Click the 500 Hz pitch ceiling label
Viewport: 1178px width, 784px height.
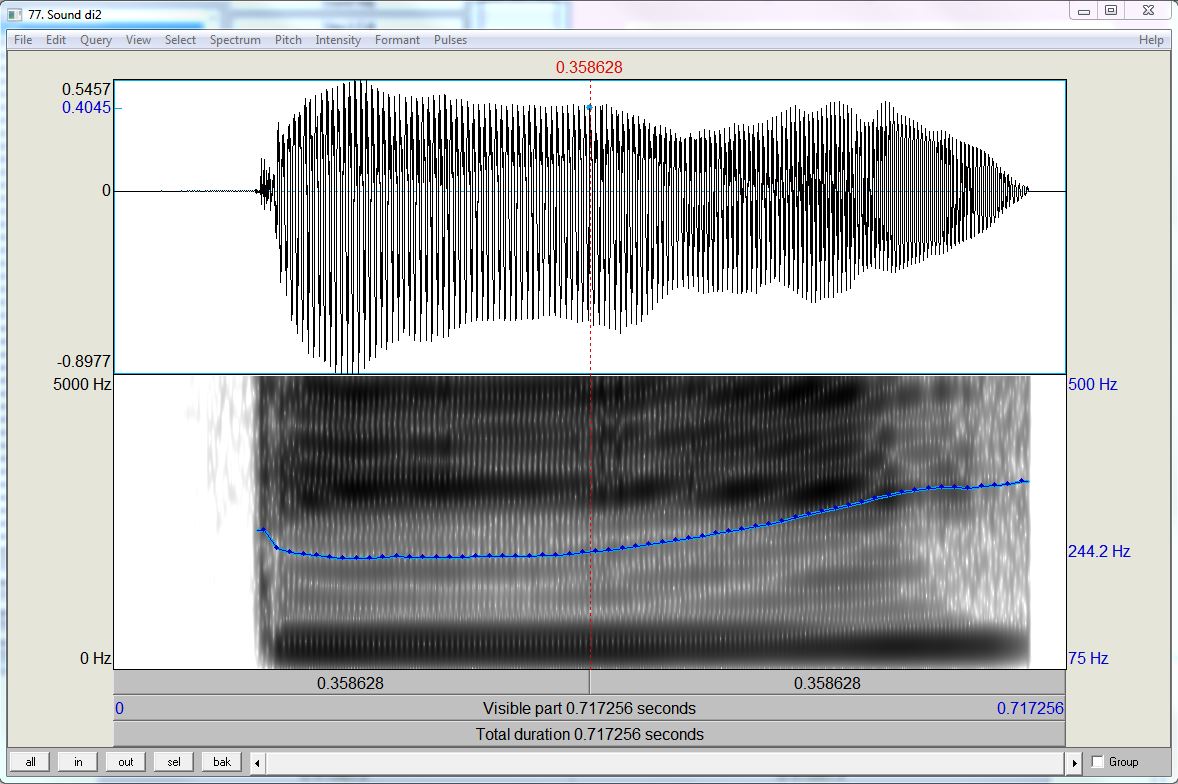[1092, 384]
